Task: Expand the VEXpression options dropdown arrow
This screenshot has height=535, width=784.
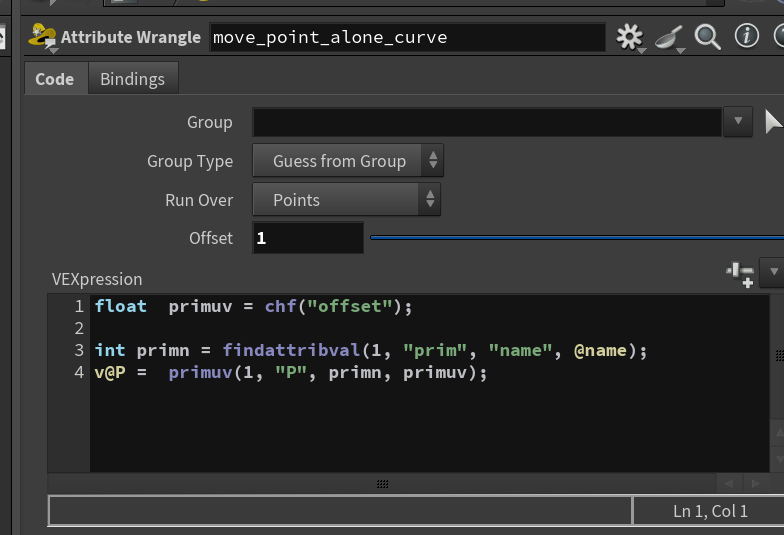Action: (773, 272)
